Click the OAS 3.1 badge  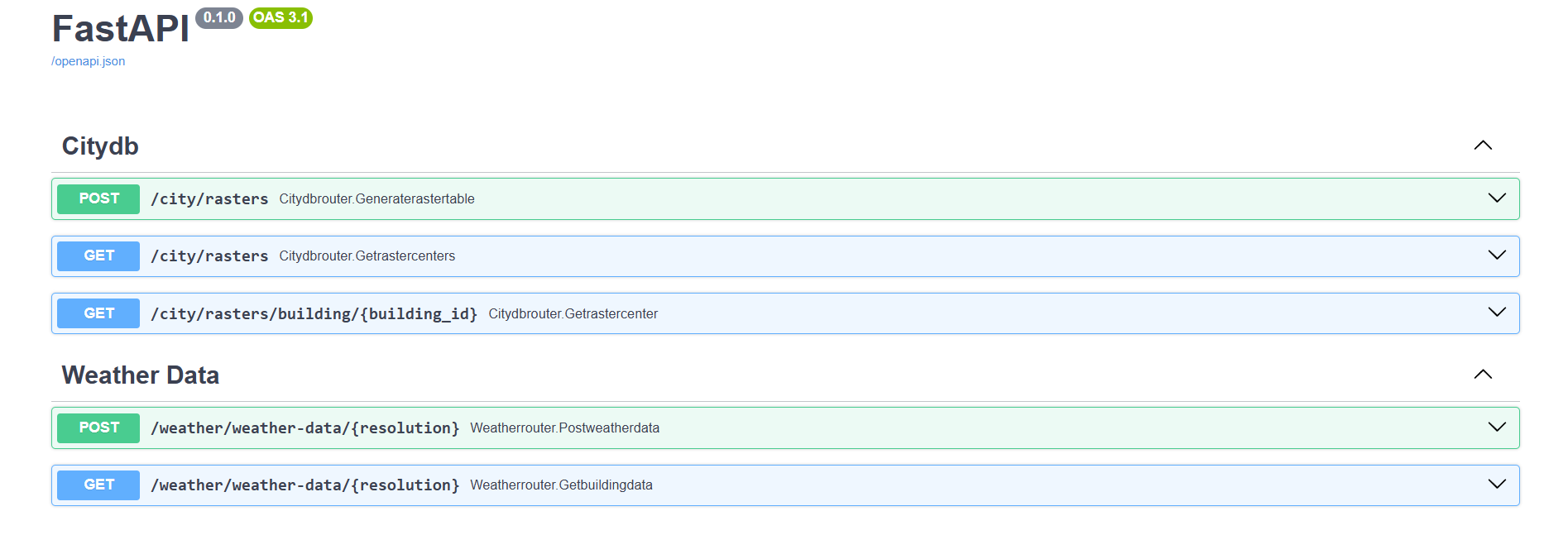point(281,17)
